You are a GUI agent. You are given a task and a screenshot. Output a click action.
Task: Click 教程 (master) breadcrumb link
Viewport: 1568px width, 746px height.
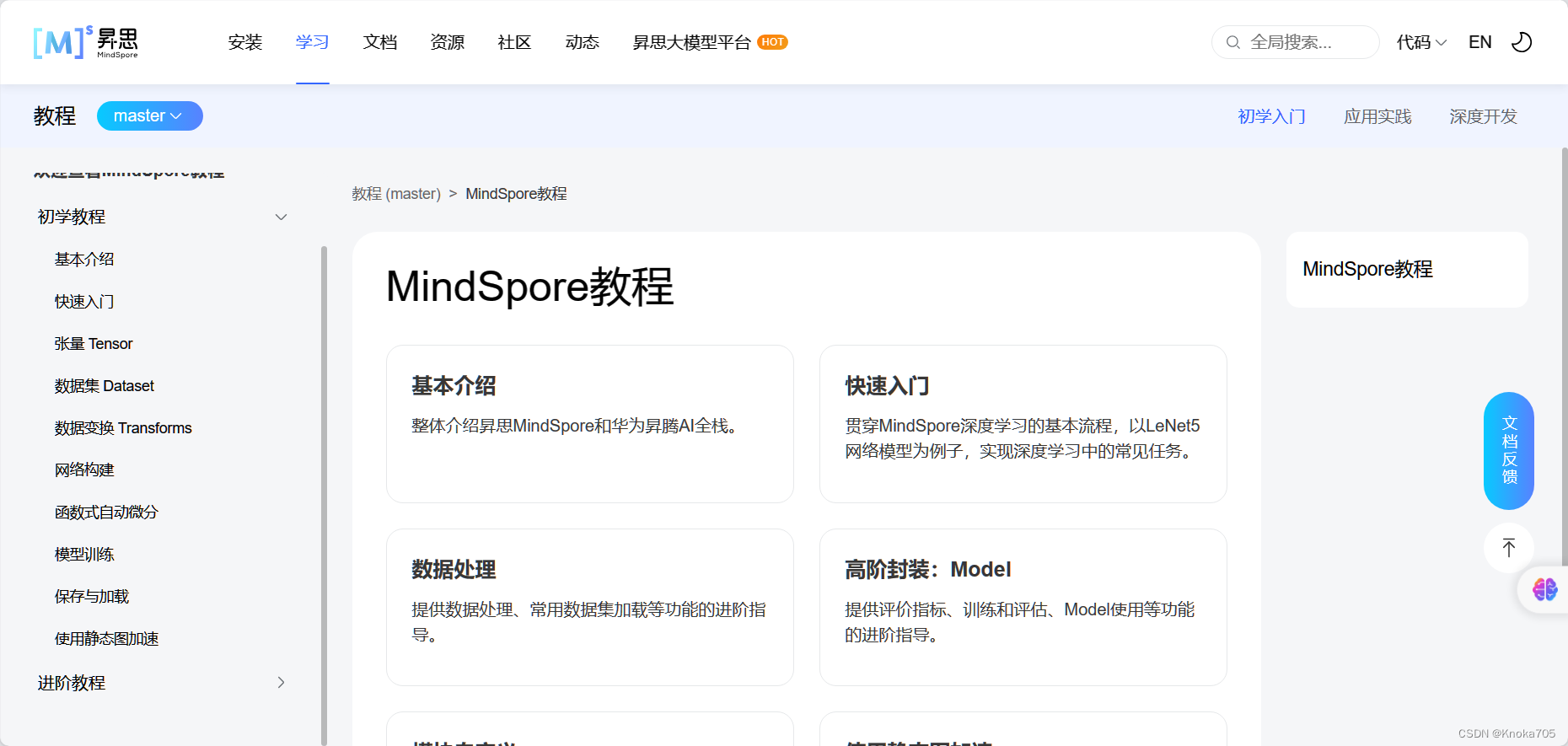click(x=396, y=194)
